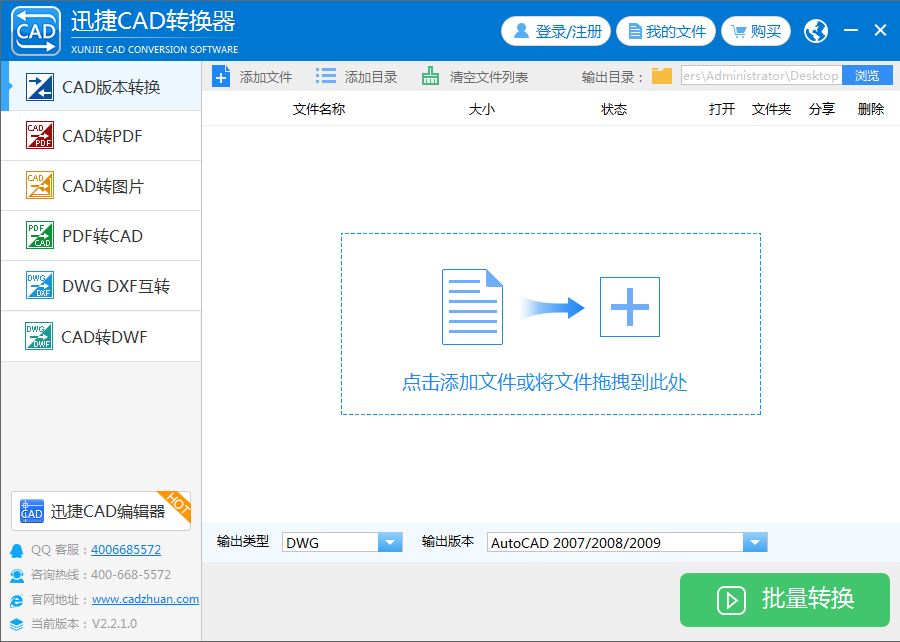Click the orange CAD转图片 icon
The width and height of the screenshot is (900, 642).
point(40,185)
